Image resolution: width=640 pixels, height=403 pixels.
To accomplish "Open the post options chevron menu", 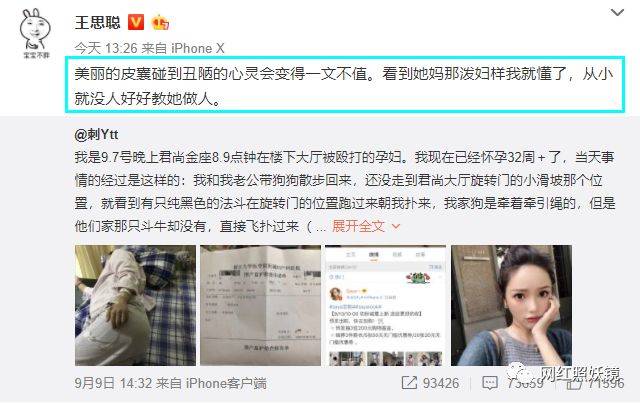I will click(617, 13).
